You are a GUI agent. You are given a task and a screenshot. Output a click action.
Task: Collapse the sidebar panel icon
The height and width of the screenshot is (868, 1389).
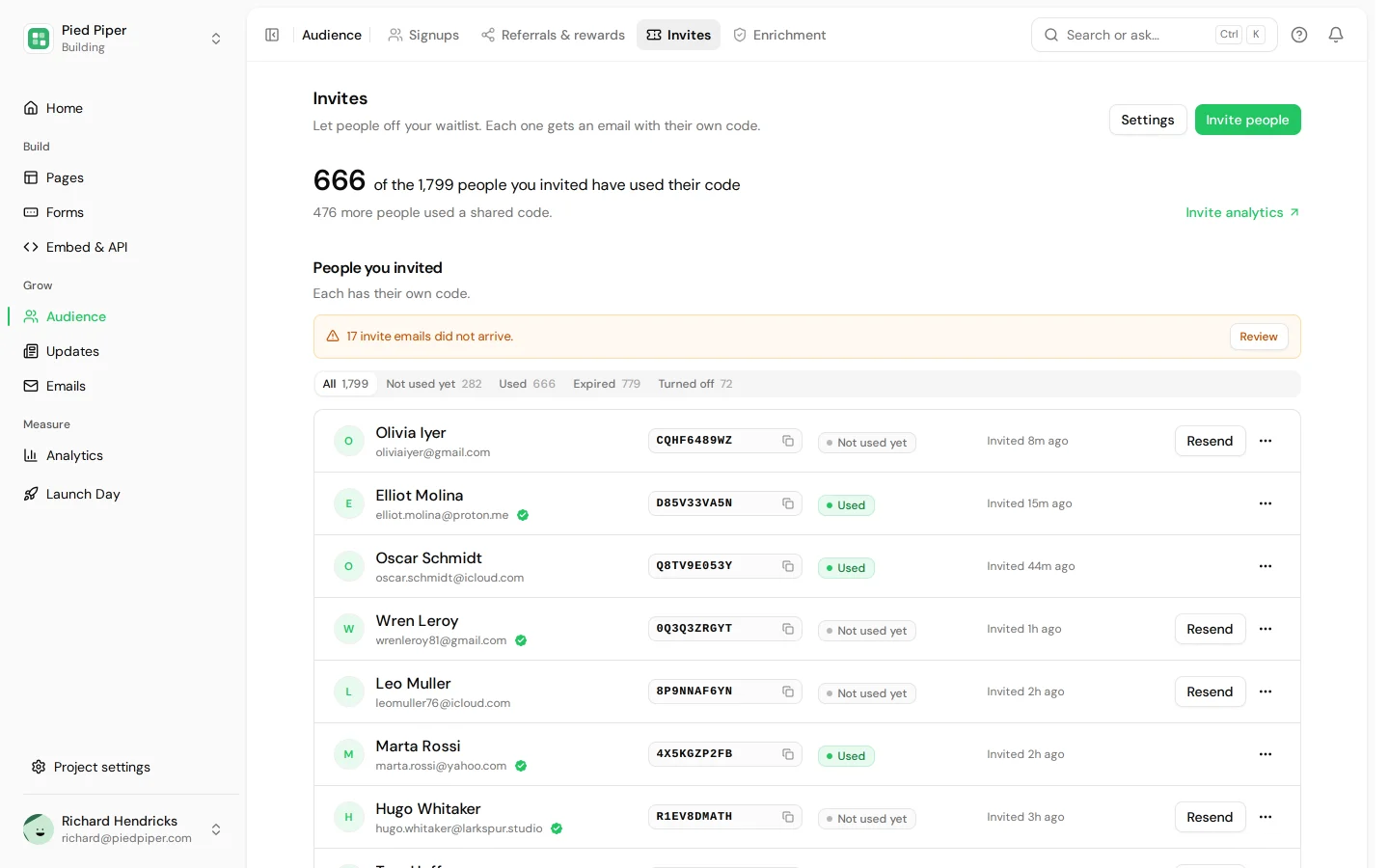272,35
